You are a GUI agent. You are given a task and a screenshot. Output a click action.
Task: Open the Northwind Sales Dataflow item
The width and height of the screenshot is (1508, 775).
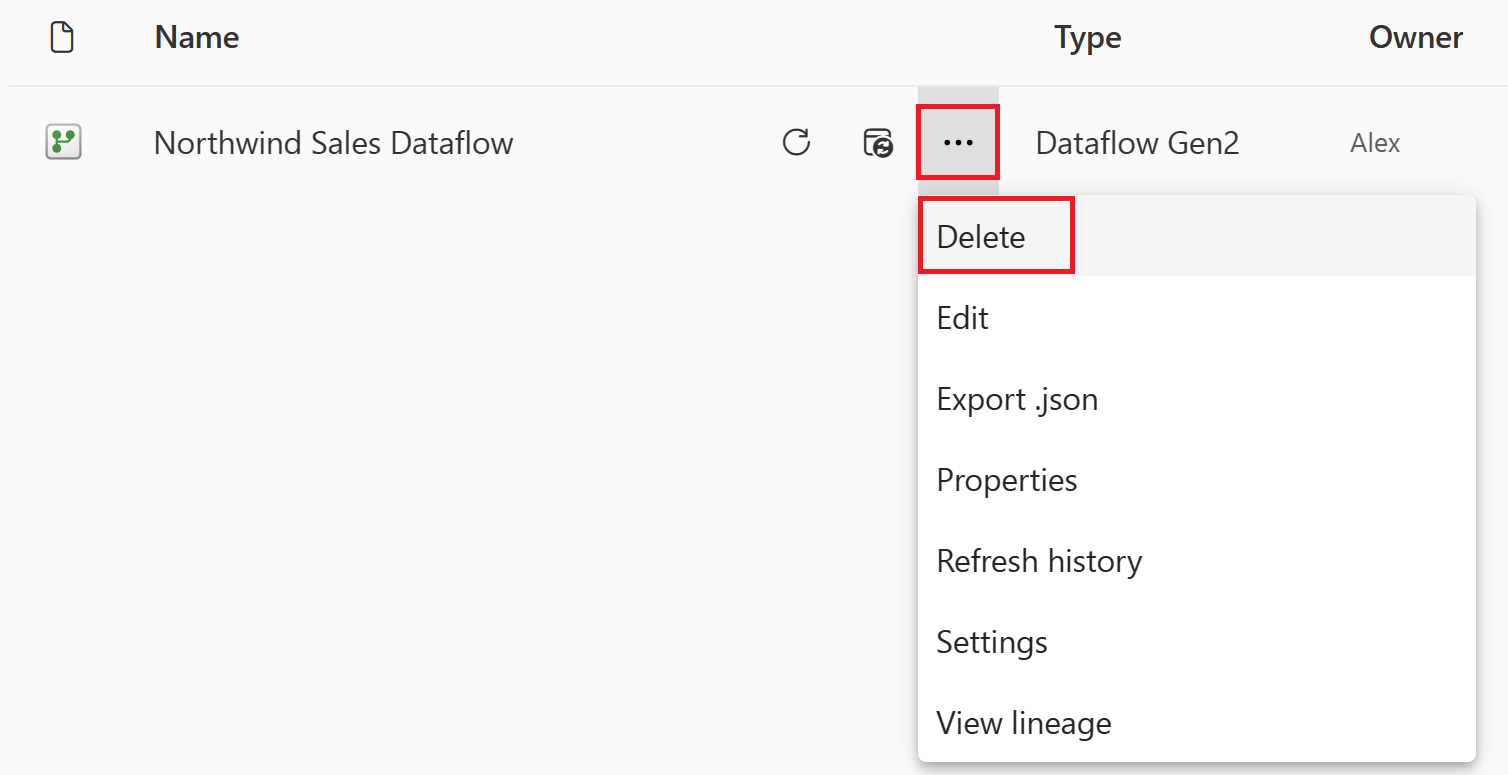[332, 142]
